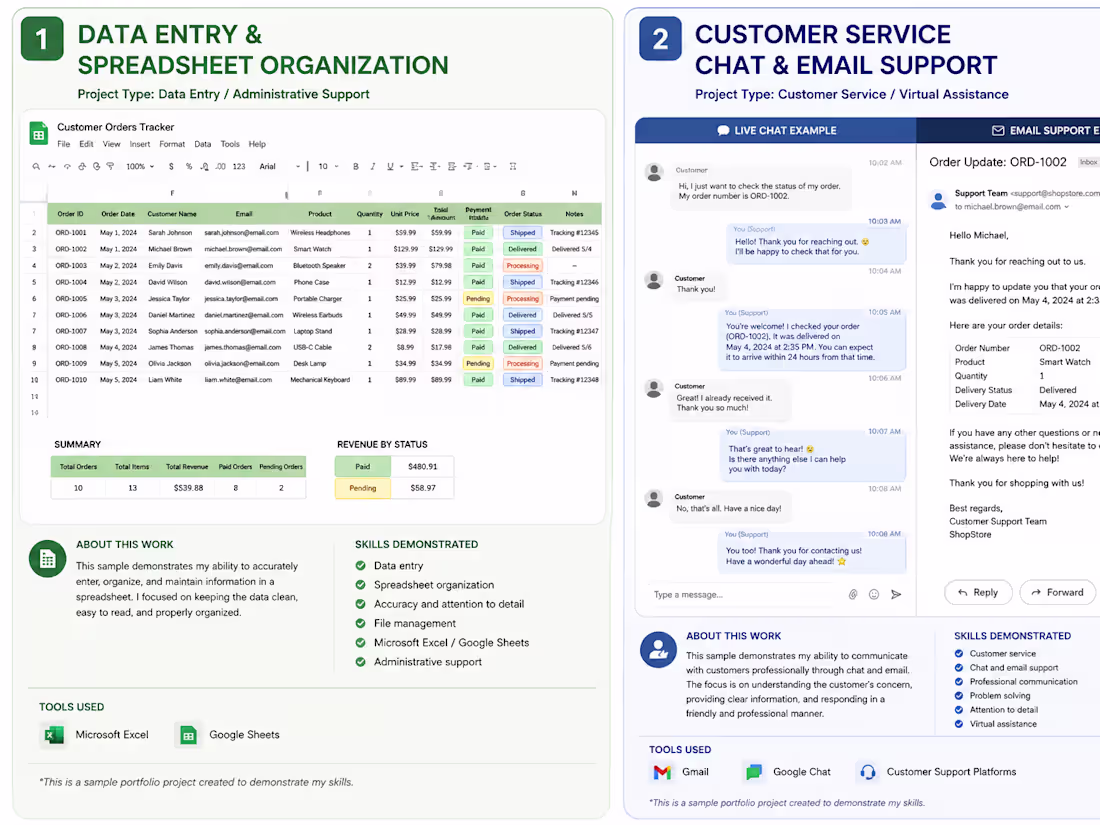Click the search magnifier icon in spreadsheet toolbar
Image resolution: width=1100 pixels, height=825 pixels.
(36, 167)
